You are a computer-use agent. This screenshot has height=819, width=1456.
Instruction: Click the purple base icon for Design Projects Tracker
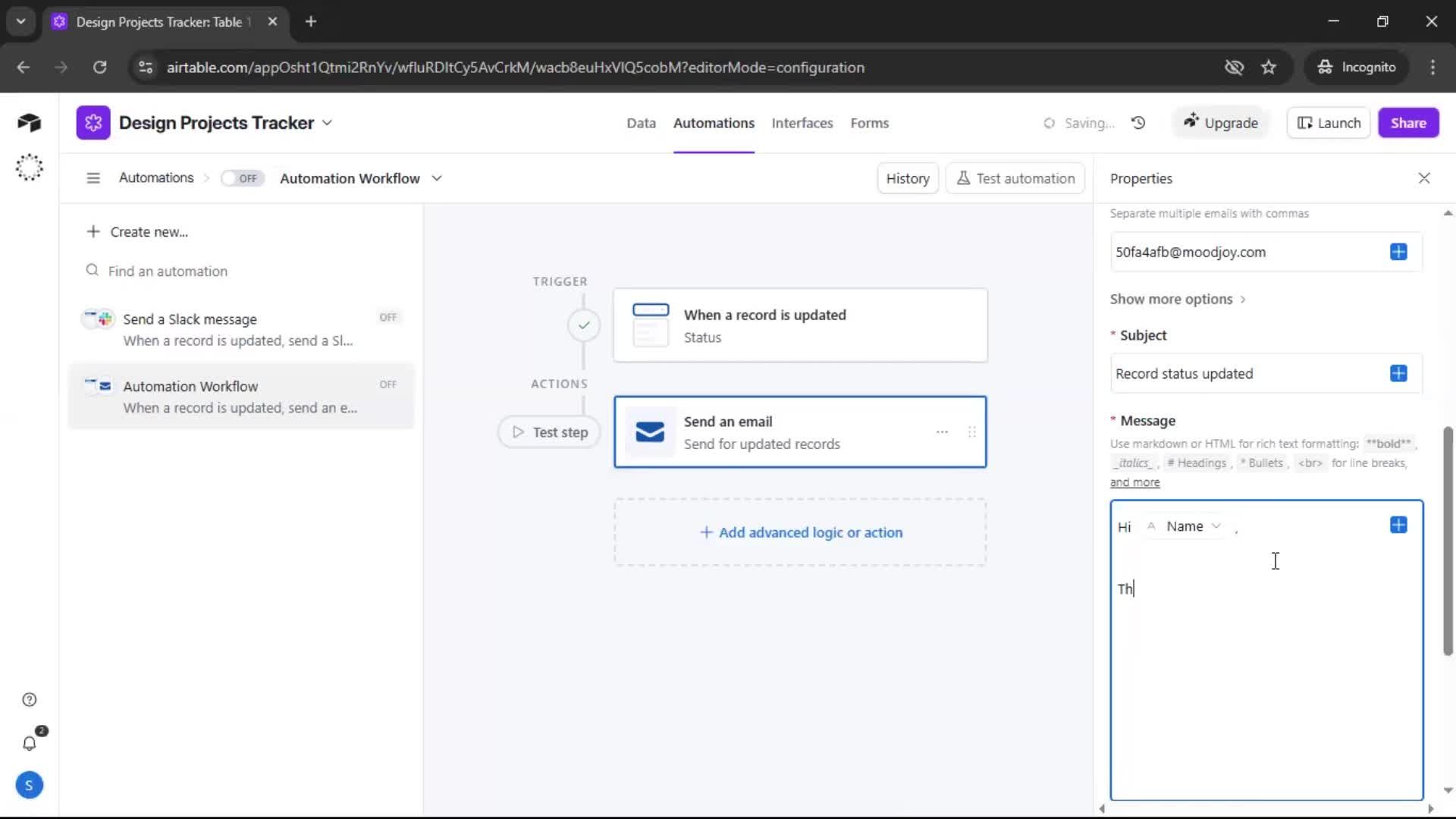point(93,123)
